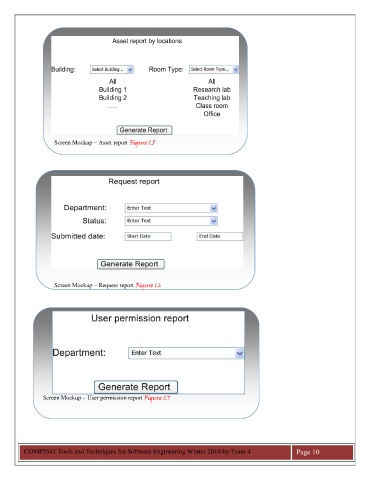370x480 pixels.
Task: Click the red 'Figure 1.5' caption reference
Action: (142, 143)
